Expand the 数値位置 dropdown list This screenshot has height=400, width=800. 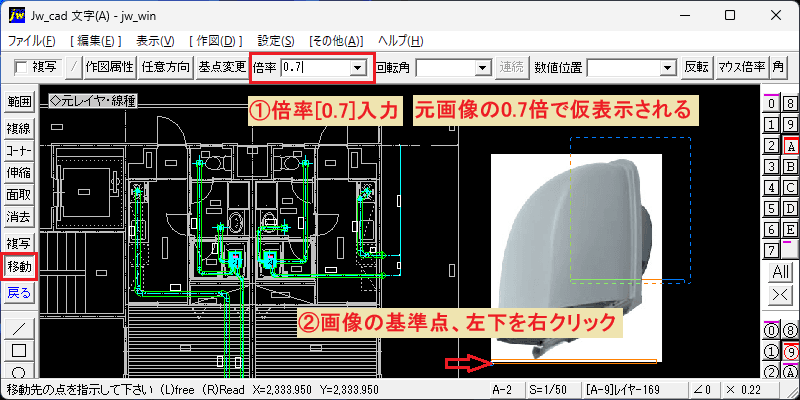[x=666, y=67]
